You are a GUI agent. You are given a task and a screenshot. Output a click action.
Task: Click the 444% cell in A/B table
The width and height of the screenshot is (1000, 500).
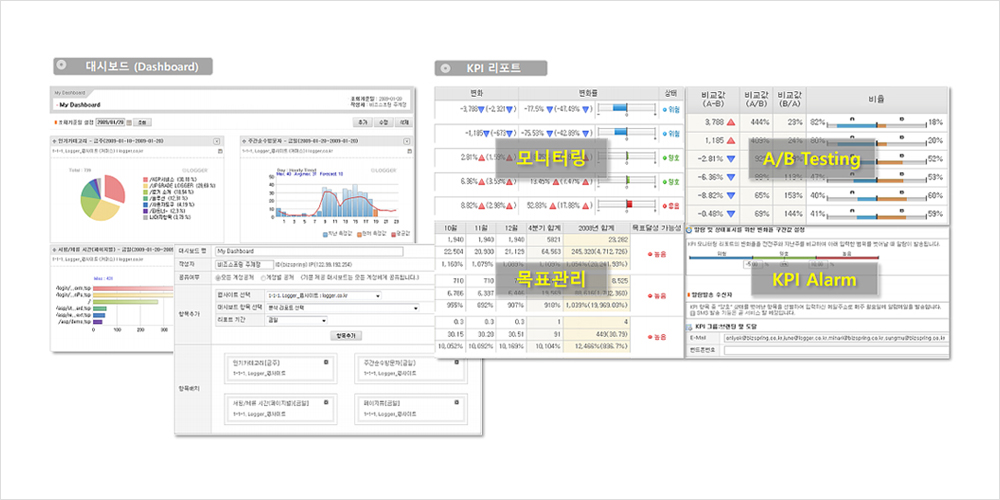[x=756, y=122]
